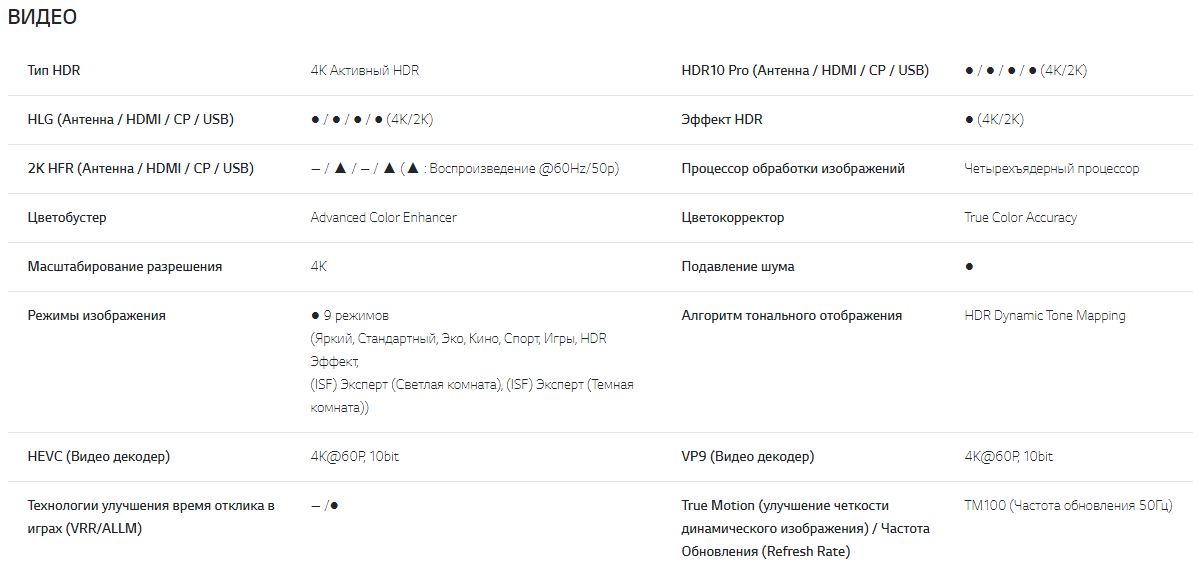1193x572 pixels.
Task: Click the 4K Активный HDR value
Action: pos(365,71)
